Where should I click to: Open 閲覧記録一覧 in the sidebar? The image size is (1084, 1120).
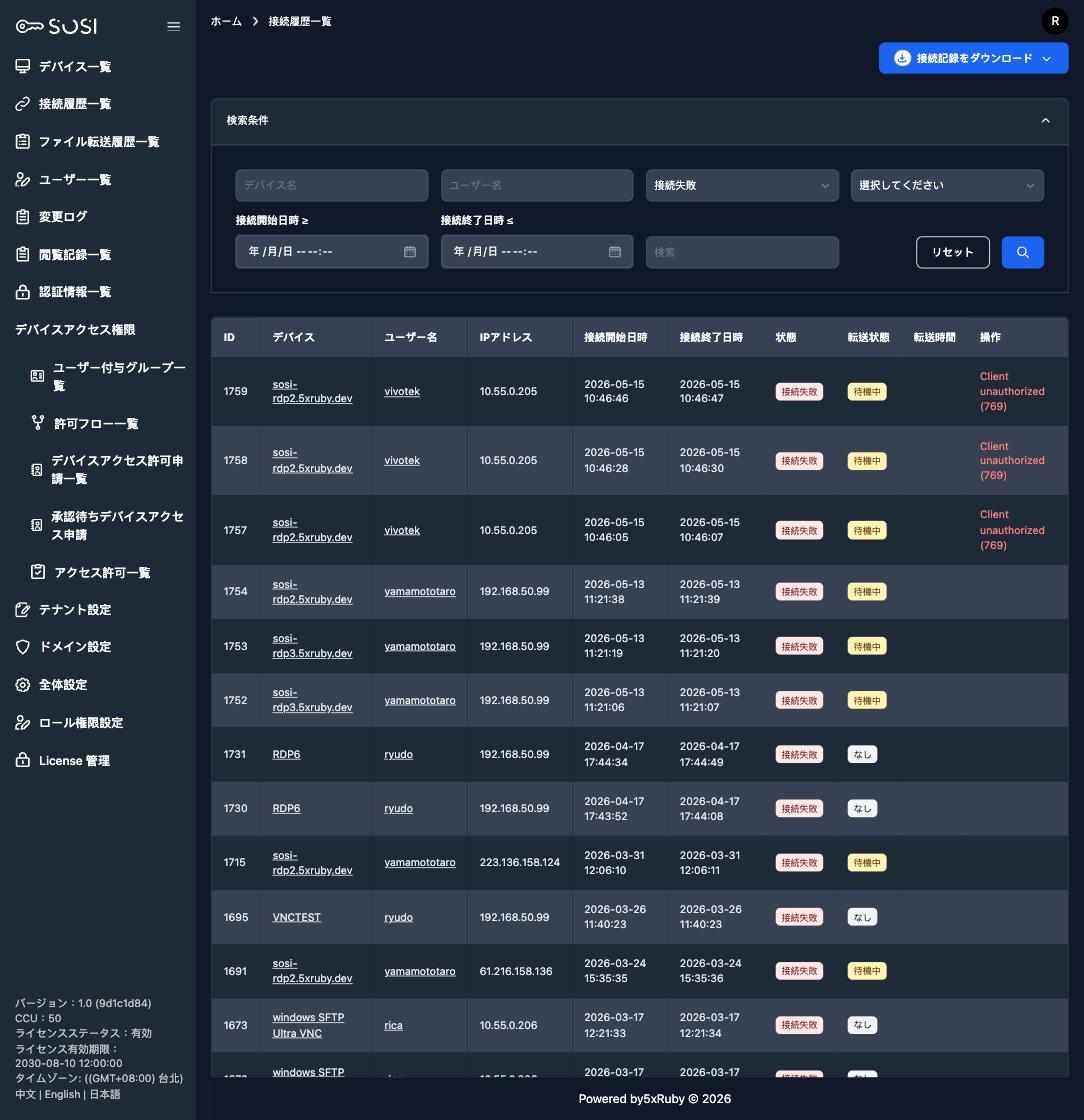(x=75, y=254)
